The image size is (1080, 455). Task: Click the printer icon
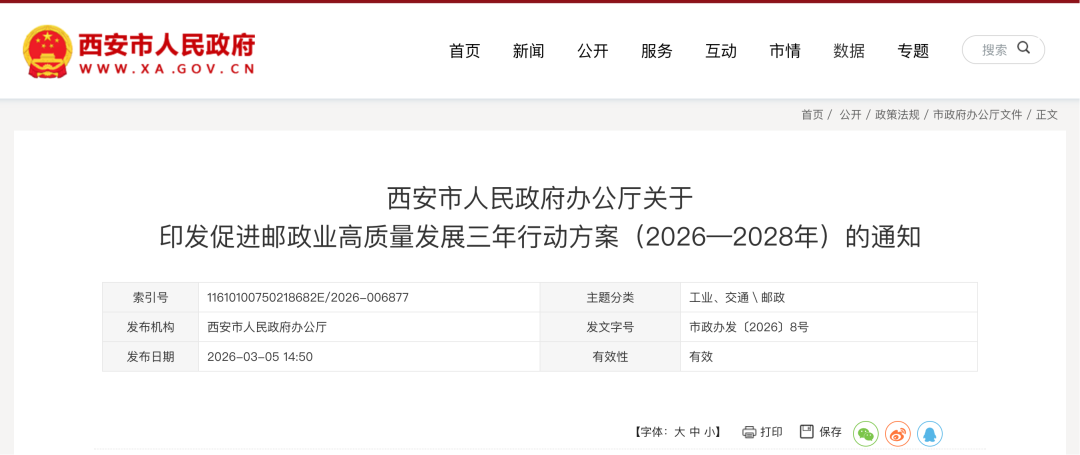click(x=749, y=432)
